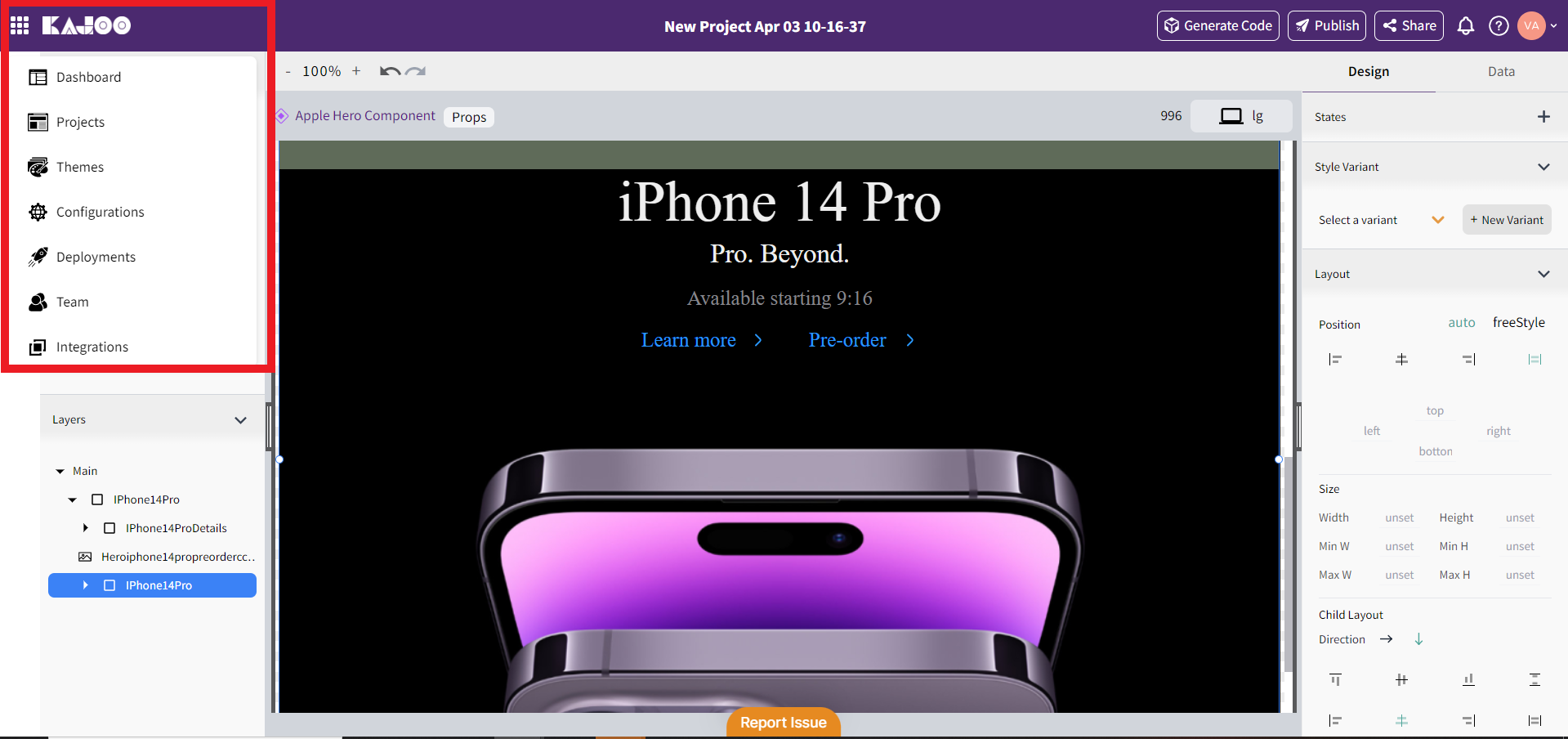The image size is (1568, 739).
Task: Click child layout vertical distribute icon
Action: pyautogui.click(x=1534, y=679)
